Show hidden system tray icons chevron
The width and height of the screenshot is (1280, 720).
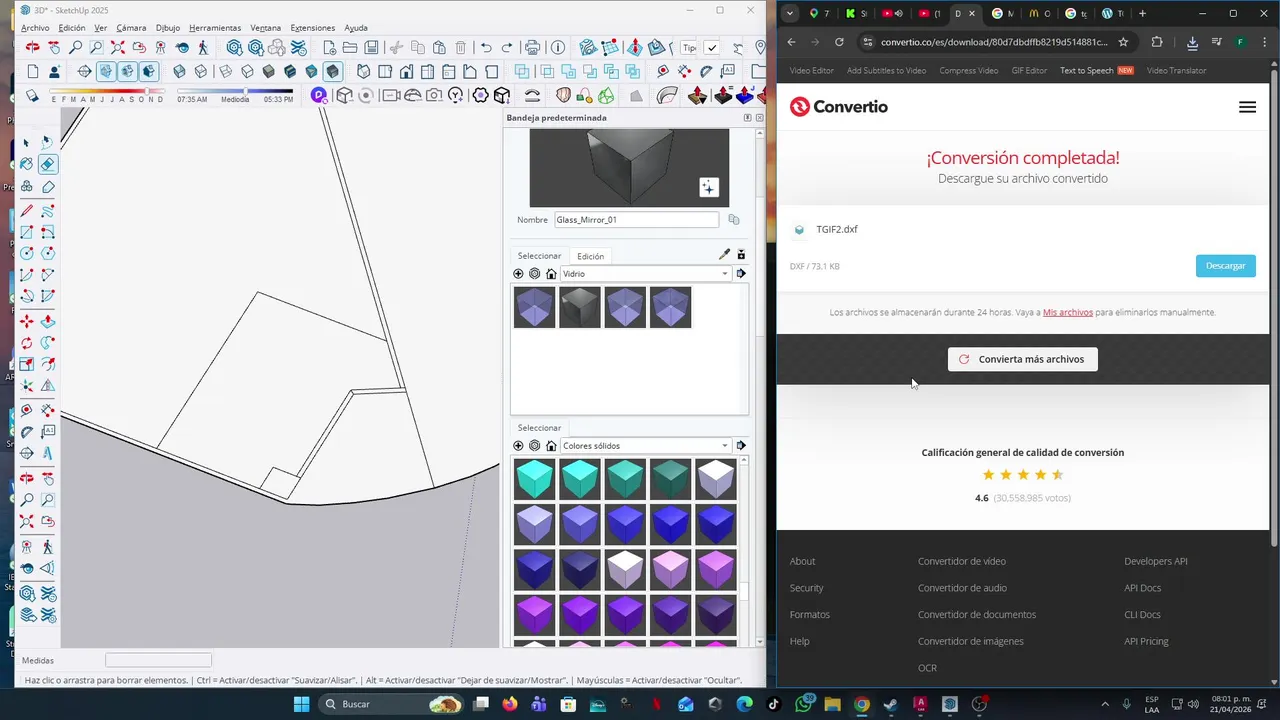[1105, 704]
